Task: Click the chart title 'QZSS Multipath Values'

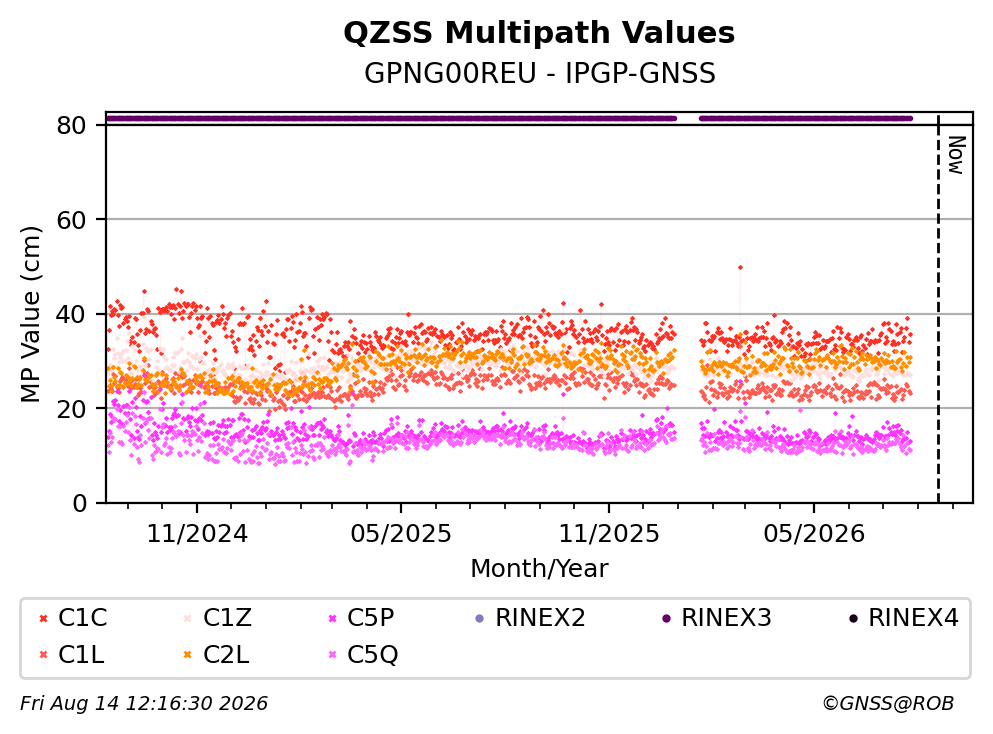Action: click(539, 33)
